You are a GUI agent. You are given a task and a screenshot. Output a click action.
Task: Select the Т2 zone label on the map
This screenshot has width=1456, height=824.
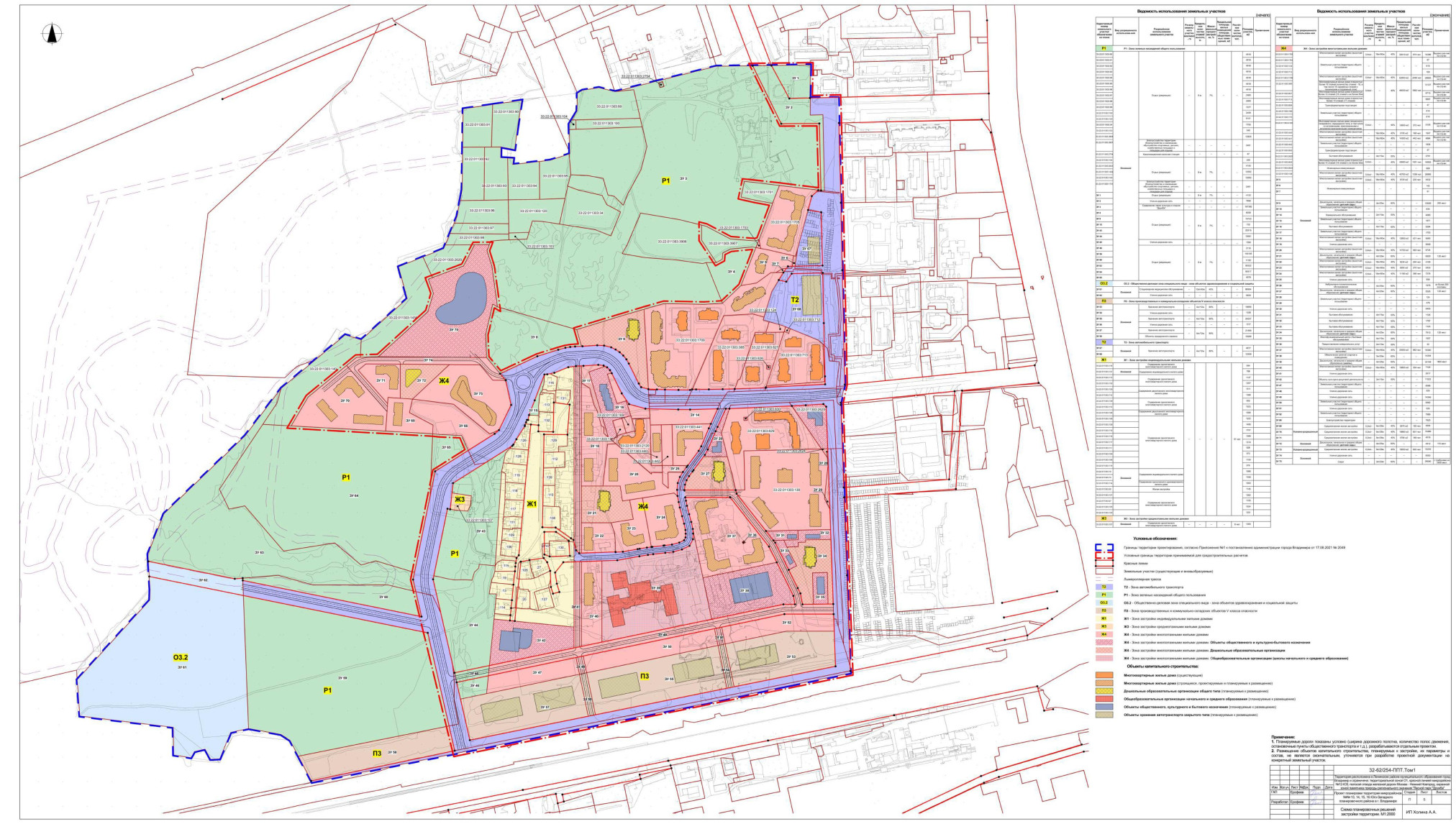pos(795,299)
